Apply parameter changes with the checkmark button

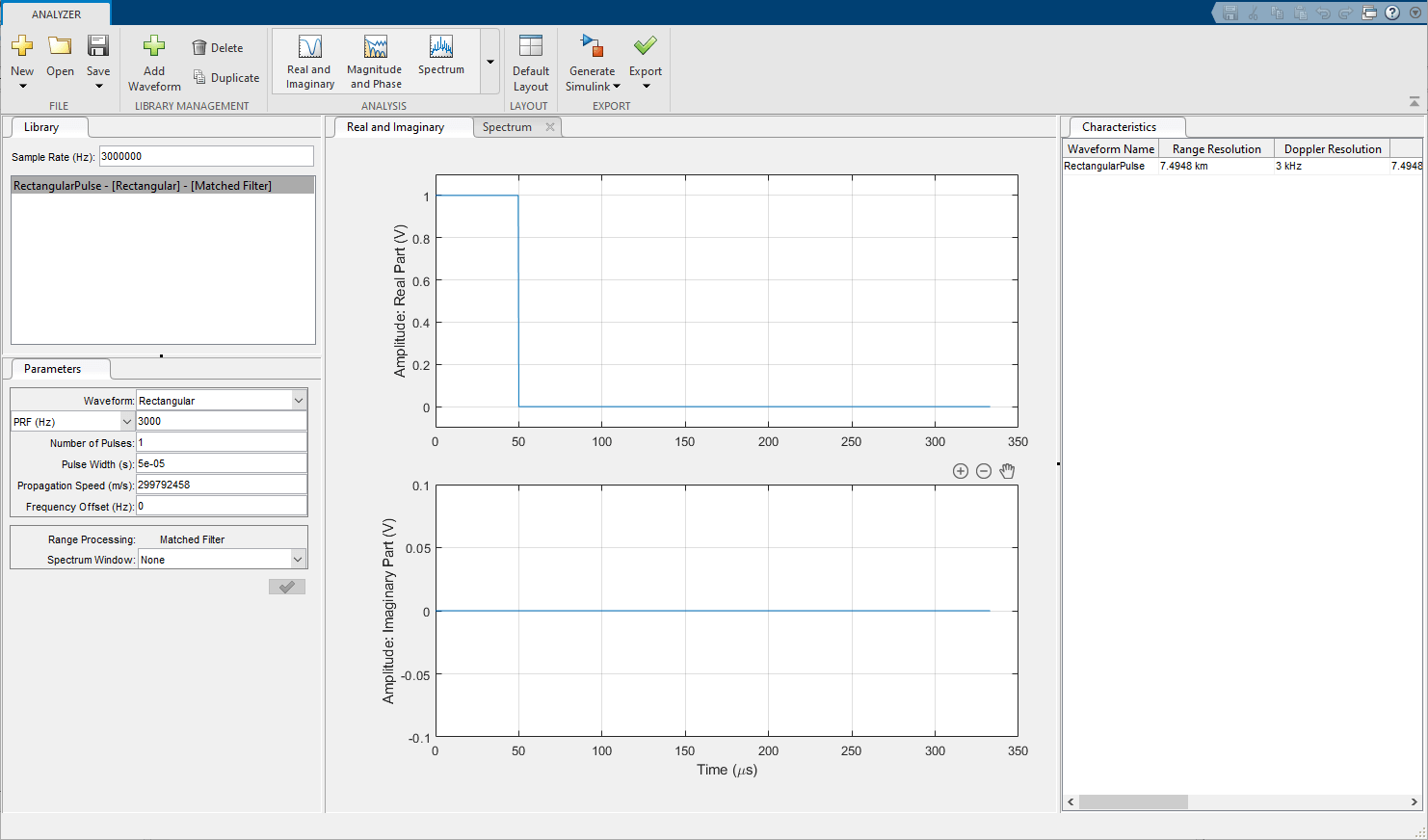286,587
